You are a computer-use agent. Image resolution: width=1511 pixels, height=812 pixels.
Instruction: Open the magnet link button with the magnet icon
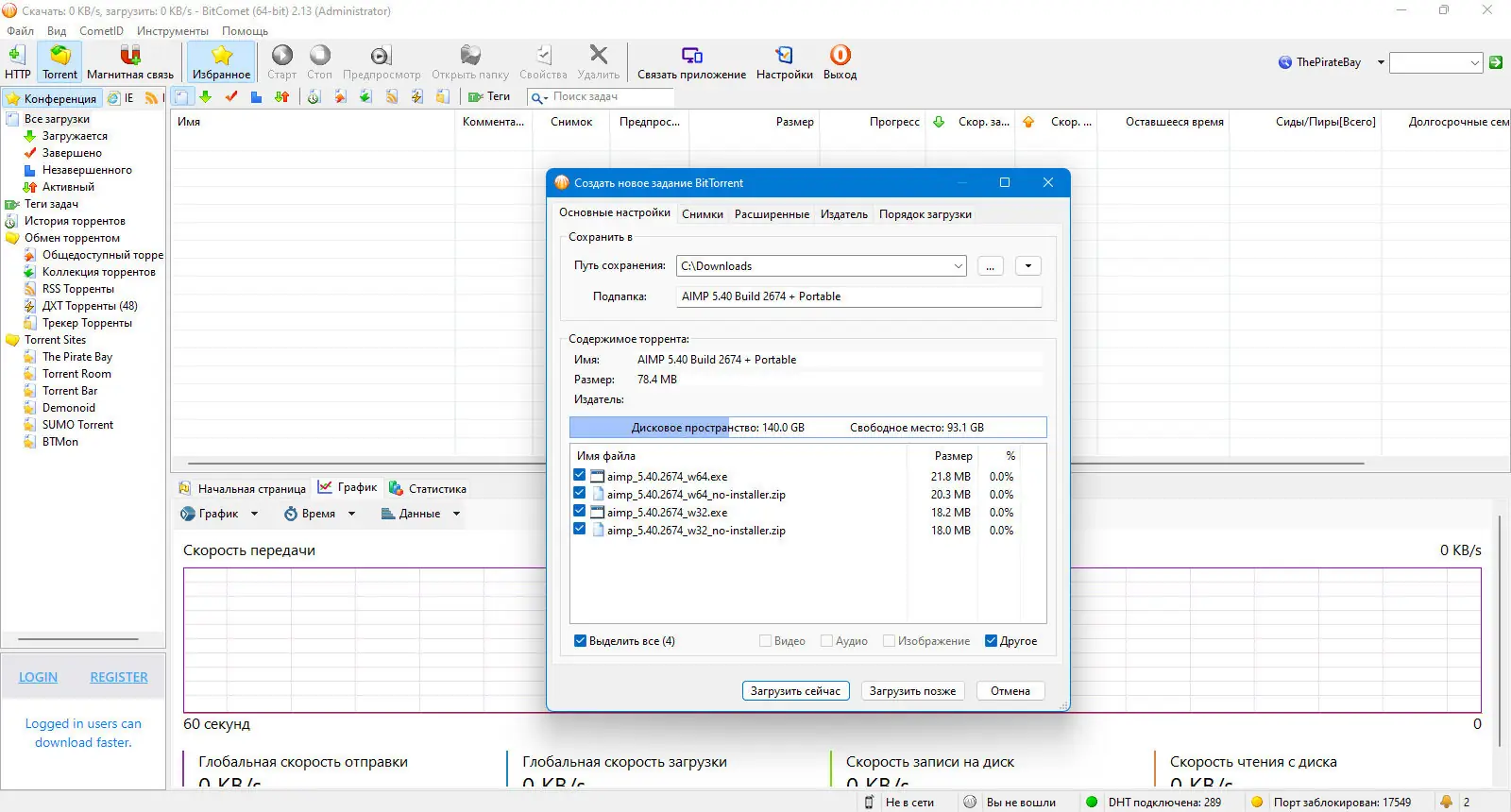(x=130, y=62)
